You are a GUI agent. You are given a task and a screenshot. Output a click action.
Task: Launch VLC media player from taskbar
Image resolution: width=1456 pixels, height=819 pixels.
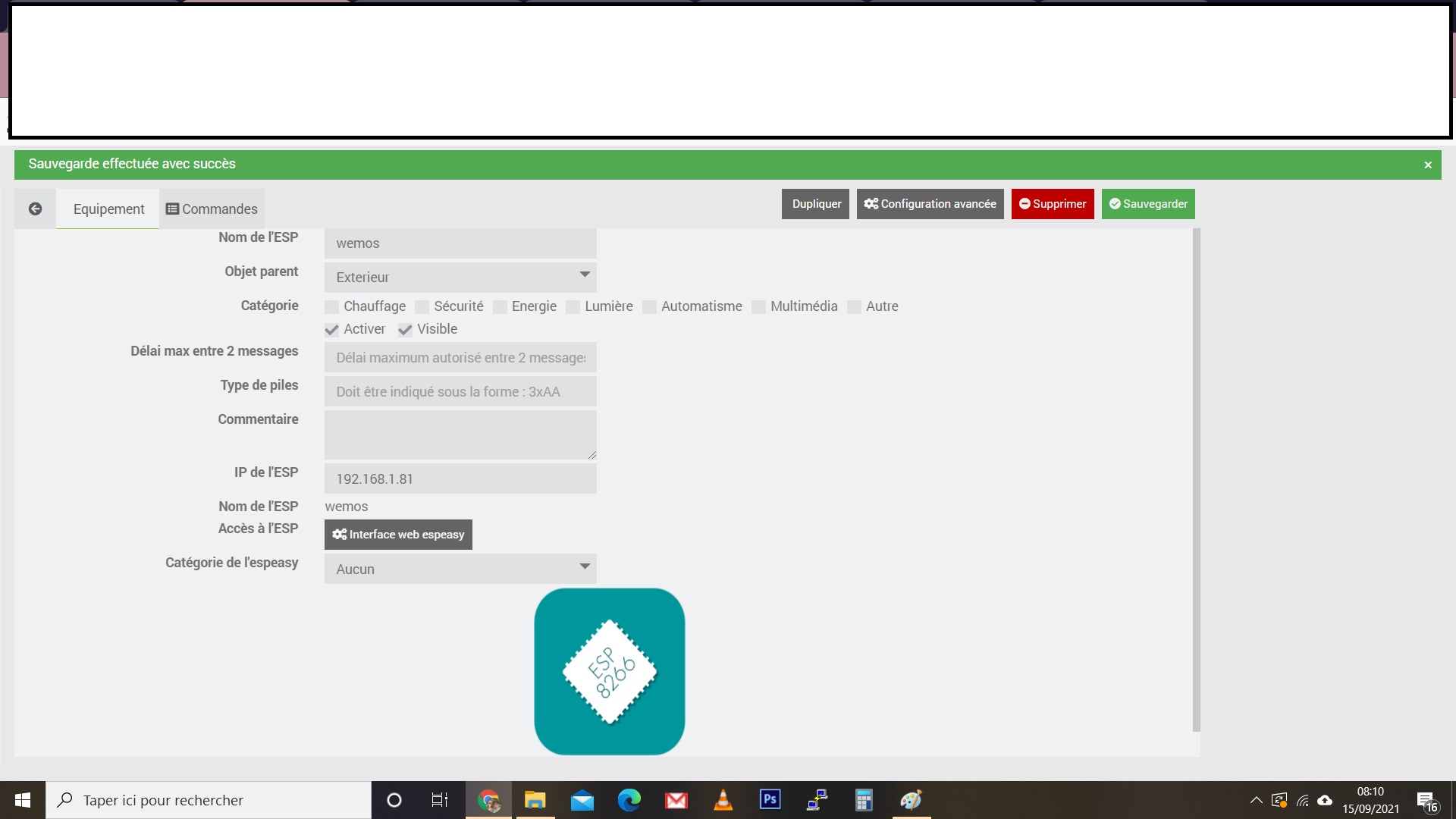(x=723, y=799)
